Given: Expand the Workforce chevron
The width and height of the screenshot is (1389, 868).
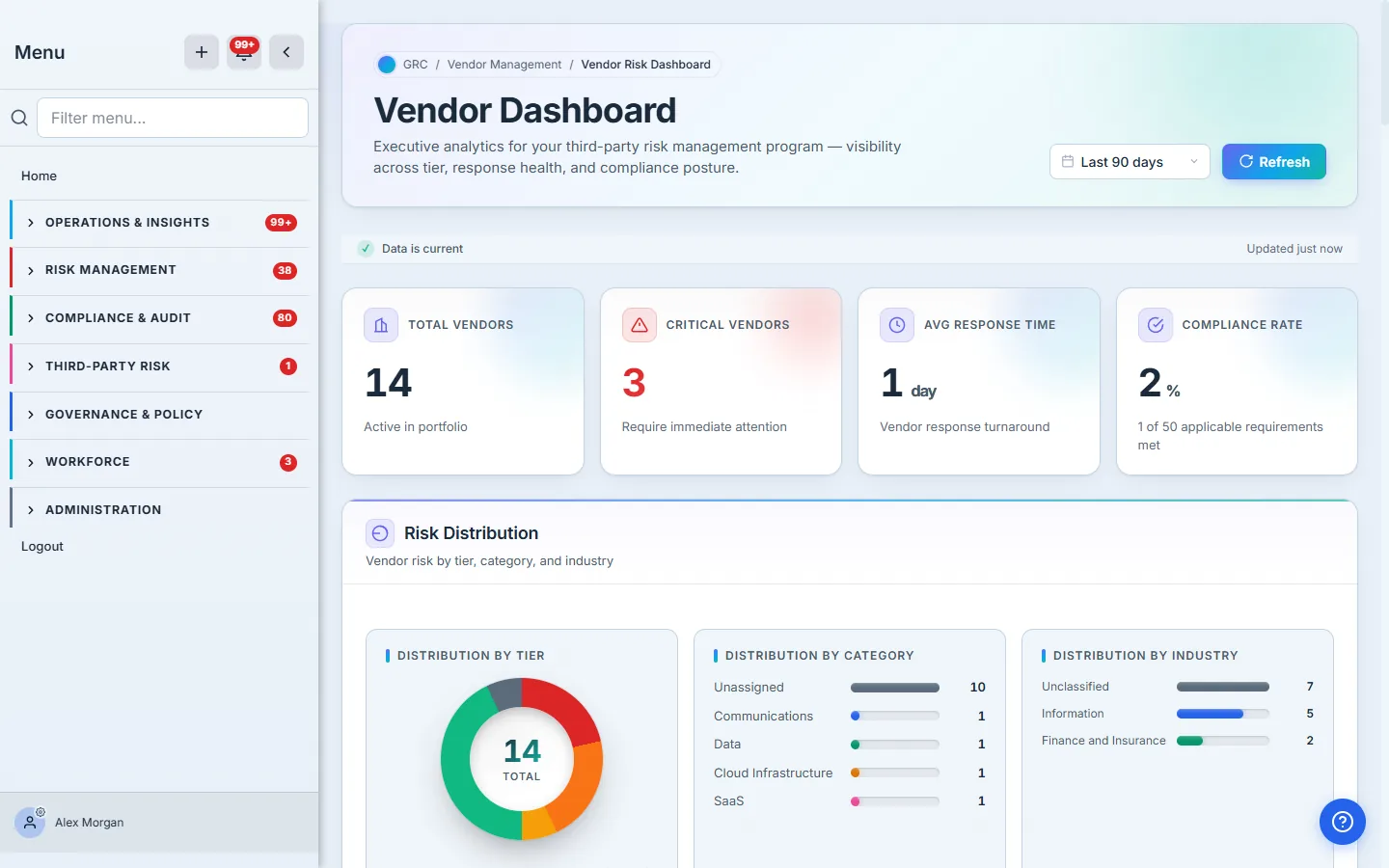Looking at the screenshot, I should tap(31, 463).
